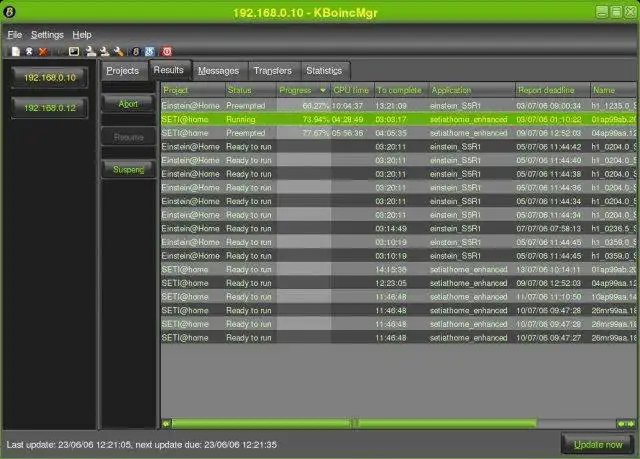The width and height of the screenshot is (640, 459).
Task: Click Preempted status in the Einstein@Home row
Action: pyautogui.click(x=251, y=106)
